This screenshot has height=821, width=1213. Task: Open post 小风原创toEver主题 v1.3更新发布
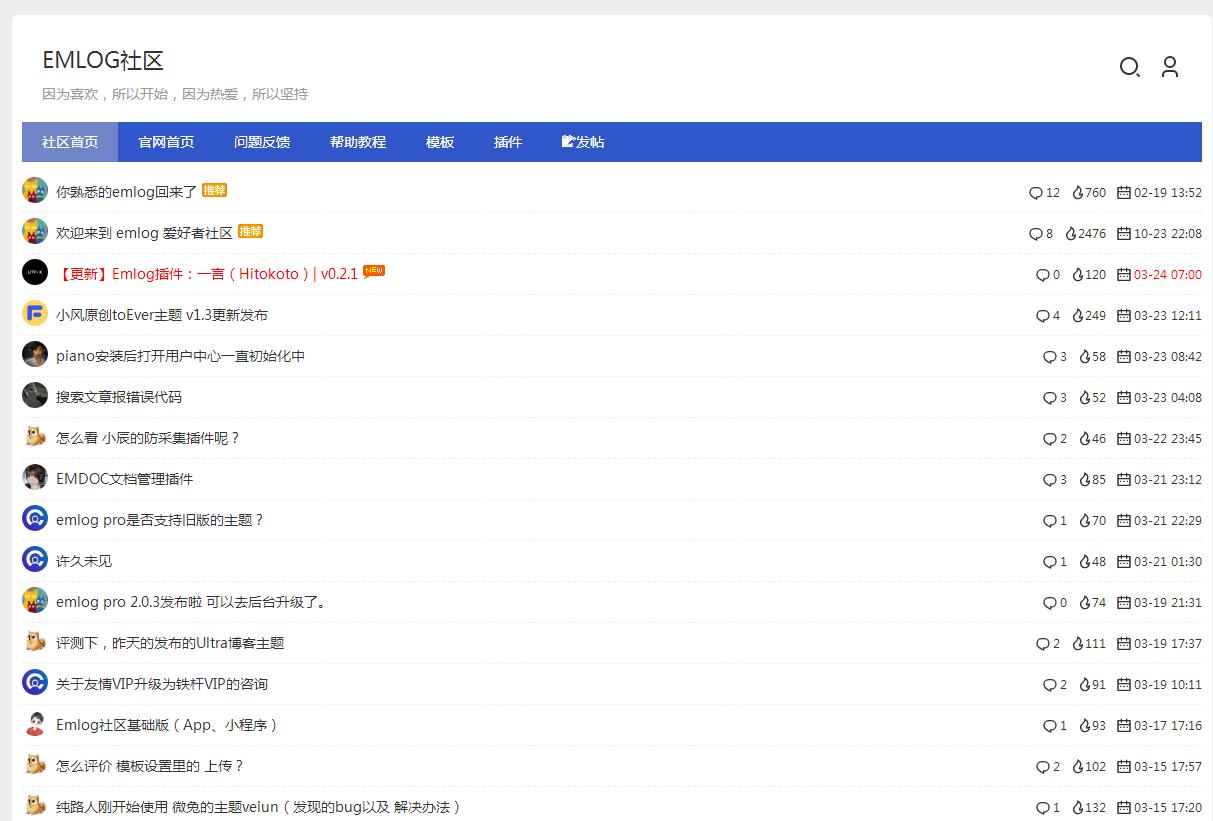162,315
